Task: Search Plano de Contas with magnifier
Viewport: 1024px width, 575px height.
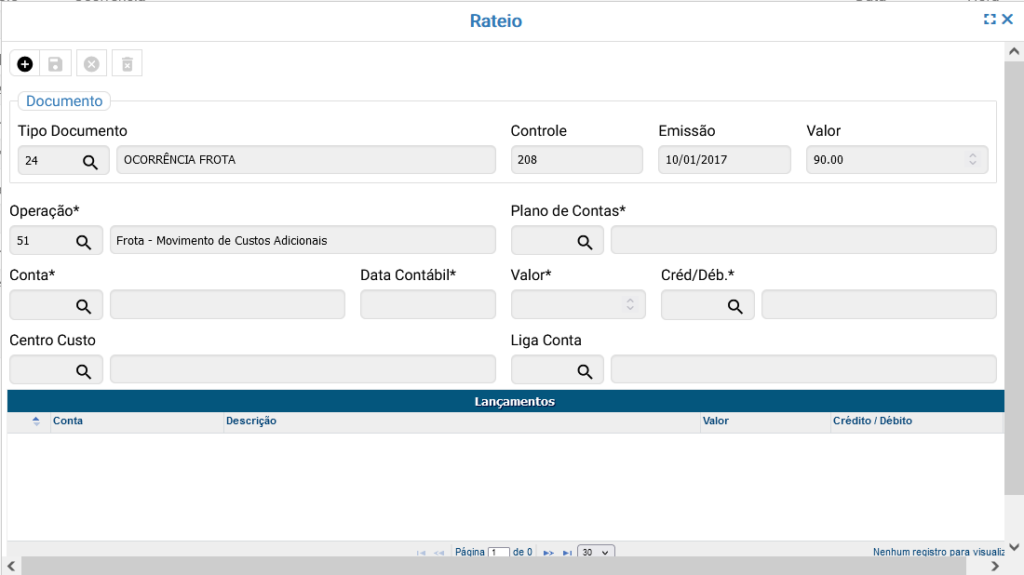Action: coord(584,241)
